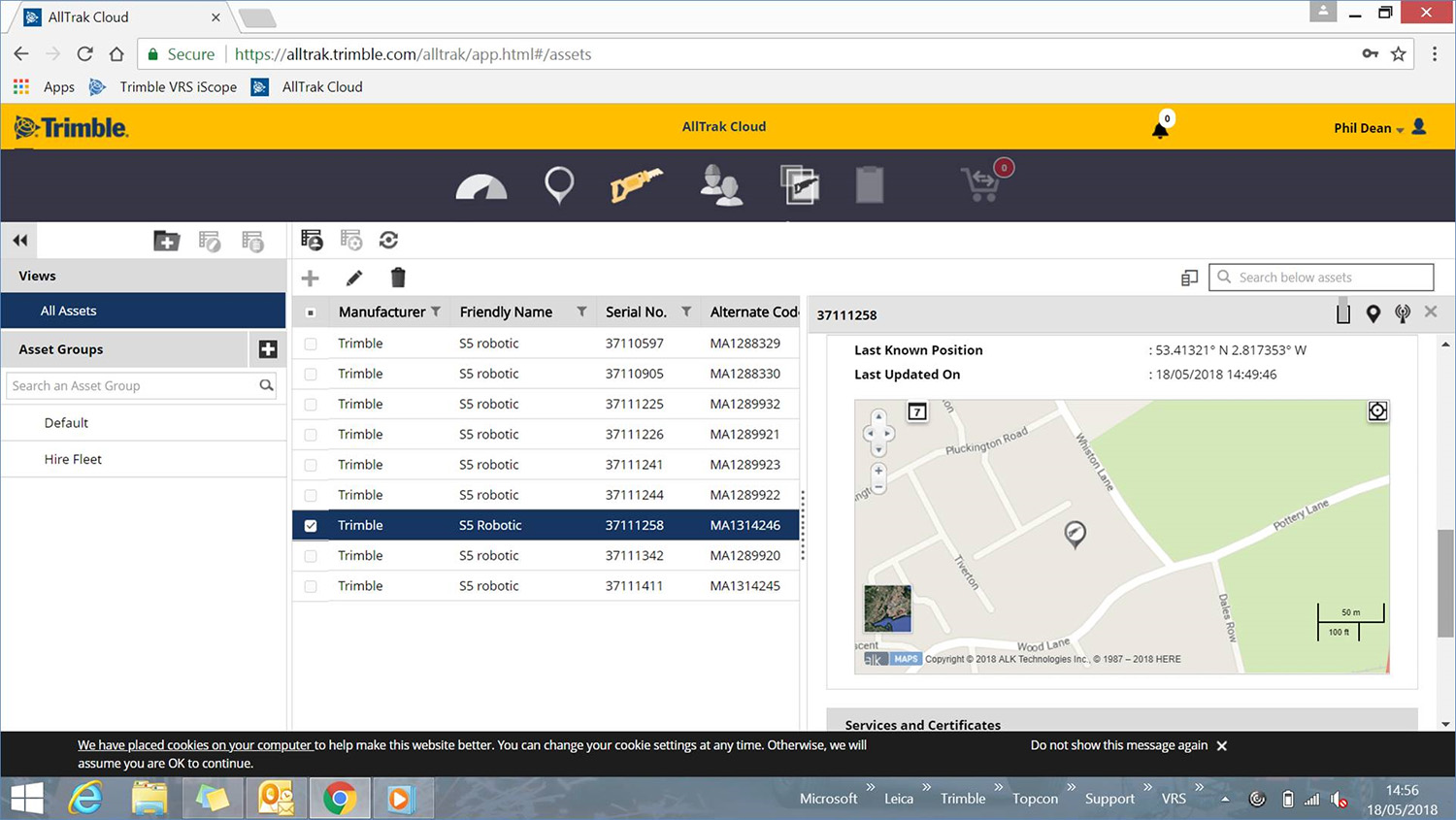Image resolution: width=1456 pixels, height=820 pixels.
Task: Click the add folder icon in sidebar
Action: point(167,240)
